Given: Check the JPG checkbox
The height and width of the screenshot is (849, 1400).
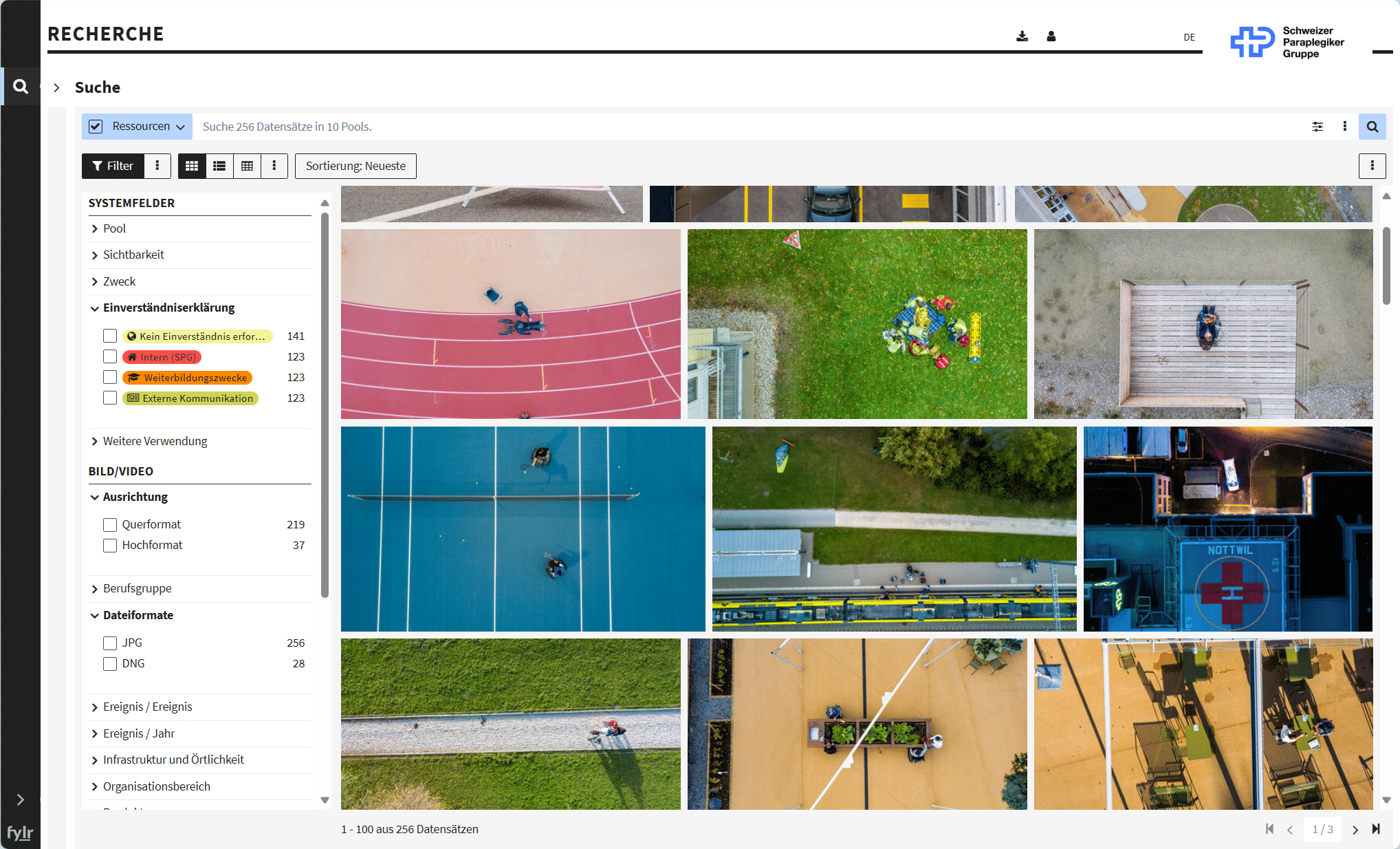Looking at the screenshot, I should tap(110, 643).
